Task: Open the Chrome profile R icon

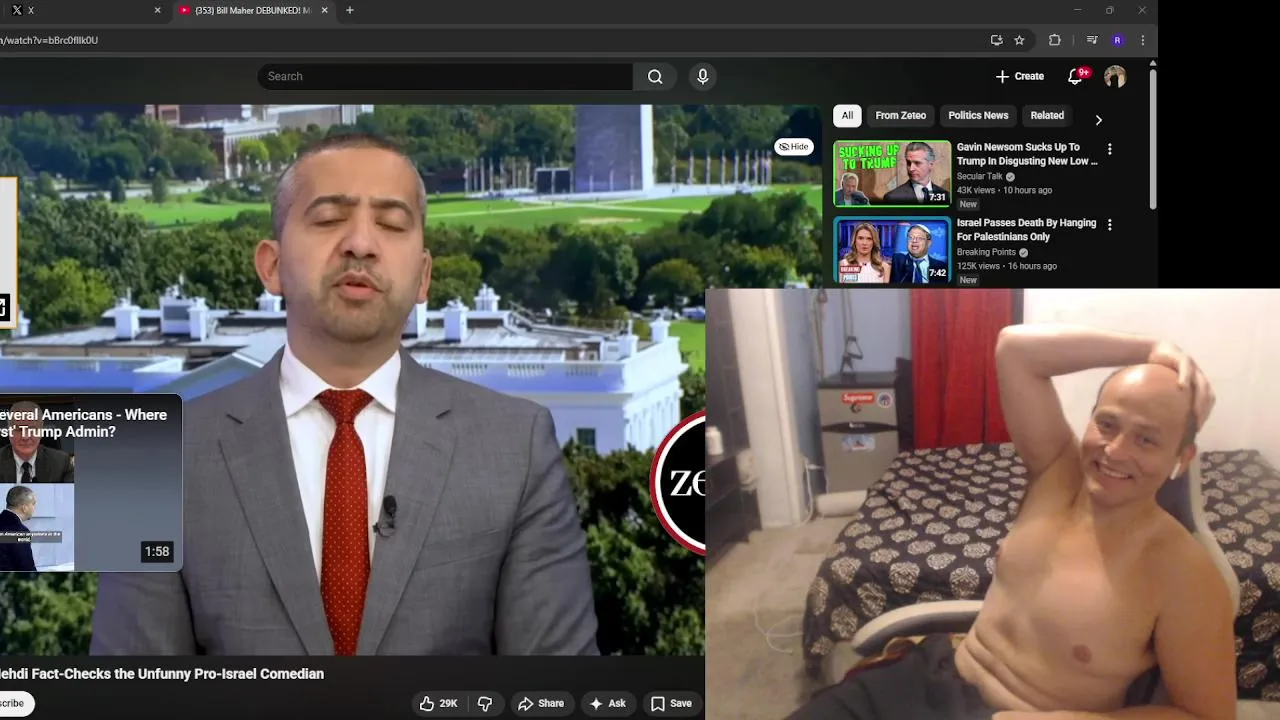Action: [1117, 40]
